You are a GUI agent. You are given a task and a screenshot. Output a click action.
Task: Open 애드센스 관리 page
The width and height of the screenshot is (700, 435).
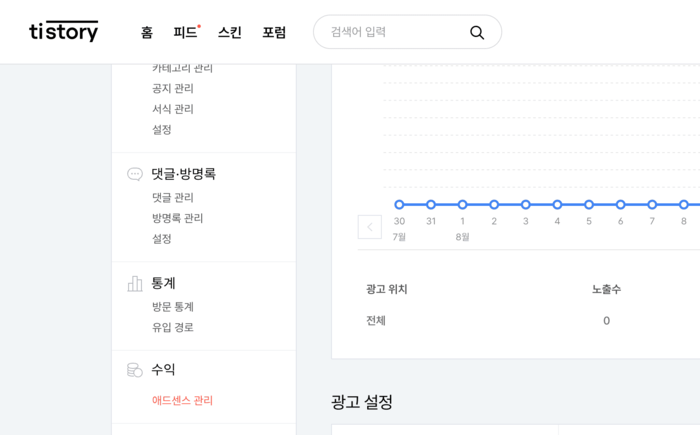click(x=183, y=400)
